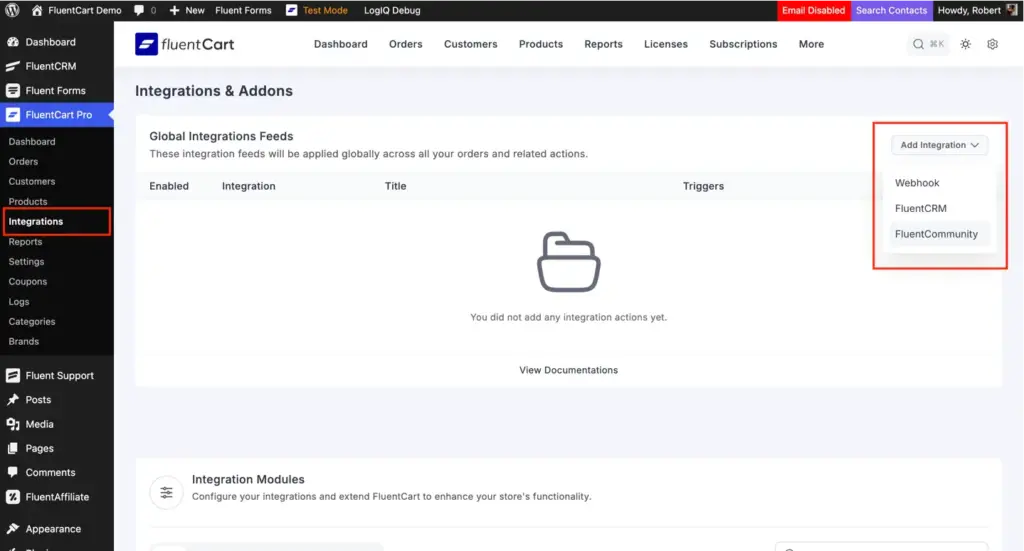Click the Test Mode FluentCart icon

291,10
